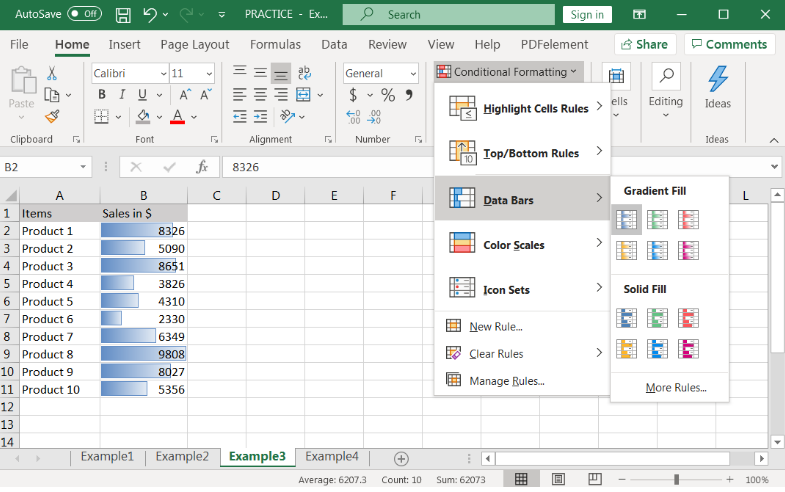Open the Insert ribbon tab
Screen dimensions: 785x492
tap(124, 45)
